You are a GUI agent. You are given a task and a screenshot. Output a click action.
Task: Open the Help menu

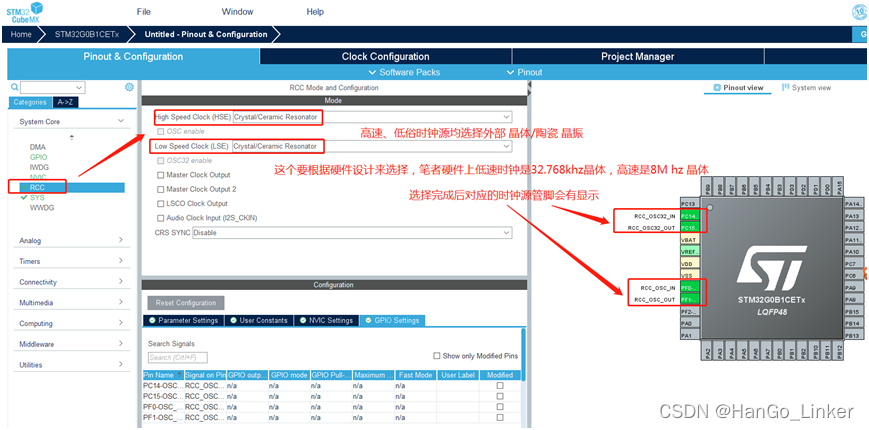[315, 12]
